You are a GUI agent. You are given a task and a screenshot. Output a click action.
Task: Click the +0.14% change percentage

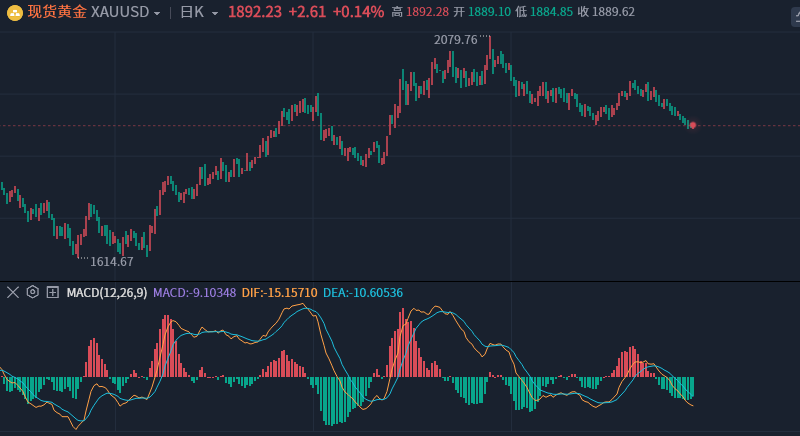tap(358, 12)
